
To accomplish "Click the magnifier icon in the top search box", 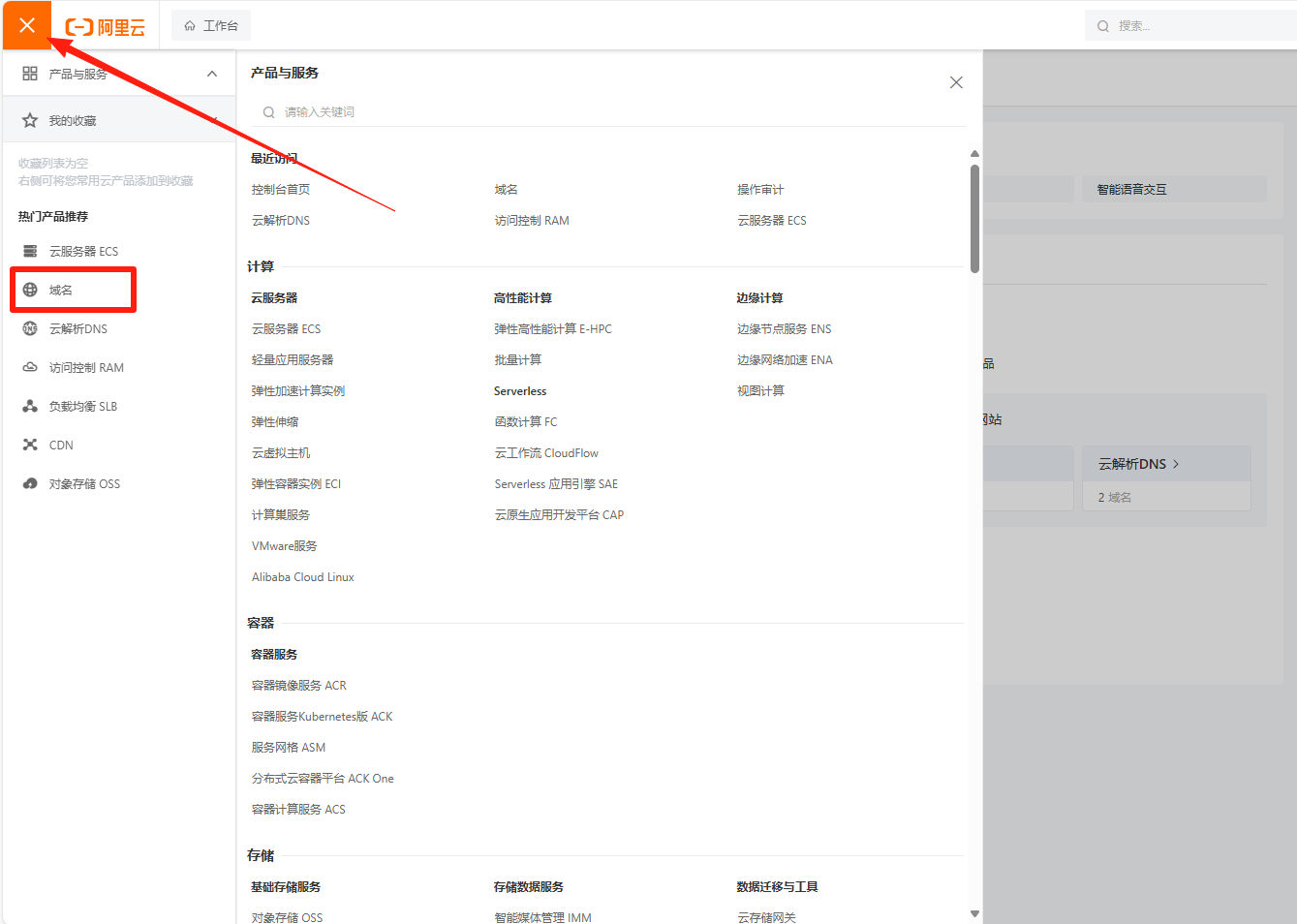I will click(1103, 26).
